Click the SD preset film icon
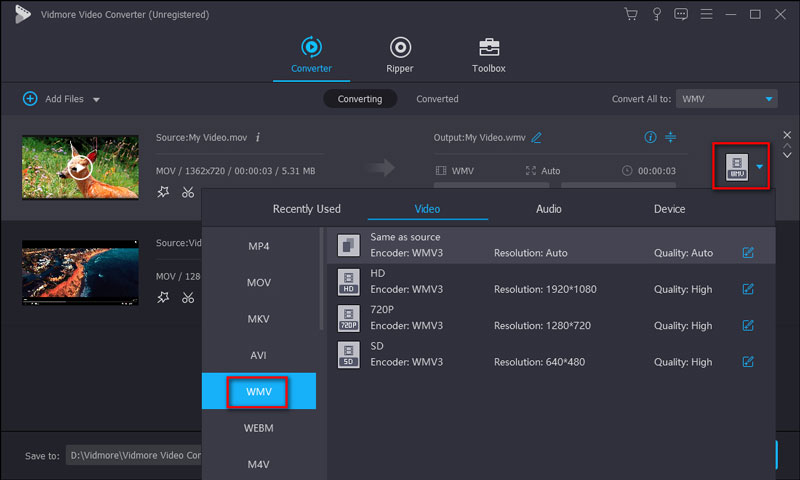Image resolution: width=800 pixels, height=480 pixels. 348,354
